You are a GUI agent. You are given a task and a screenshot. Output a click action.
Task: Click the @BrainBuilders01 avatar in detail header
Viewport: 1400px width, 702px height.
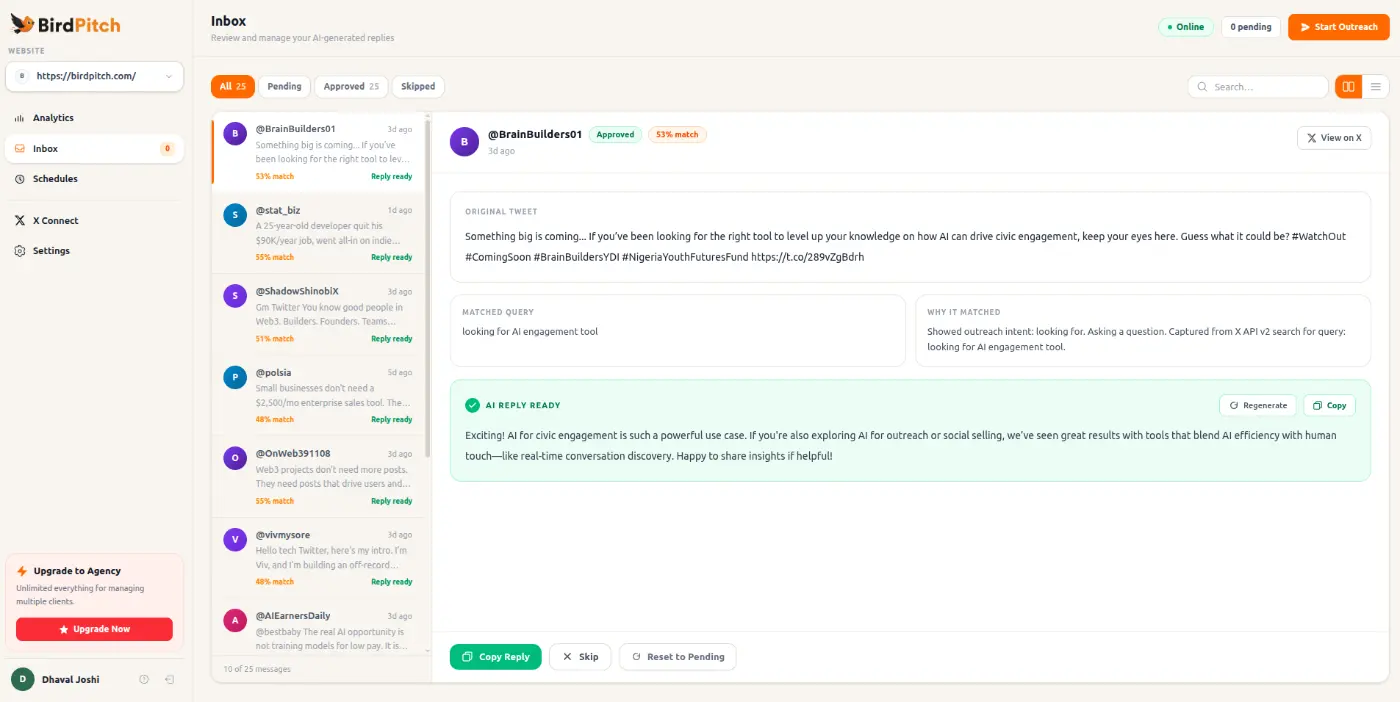464,142
